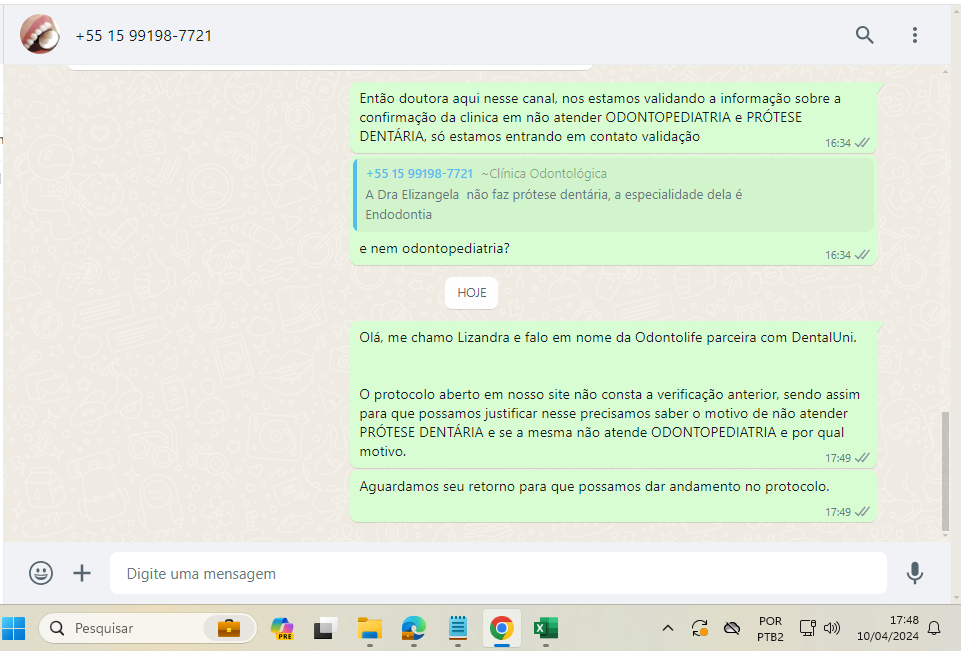
Task: Click the HOJE date separator
Action: (x=472, y=293)
